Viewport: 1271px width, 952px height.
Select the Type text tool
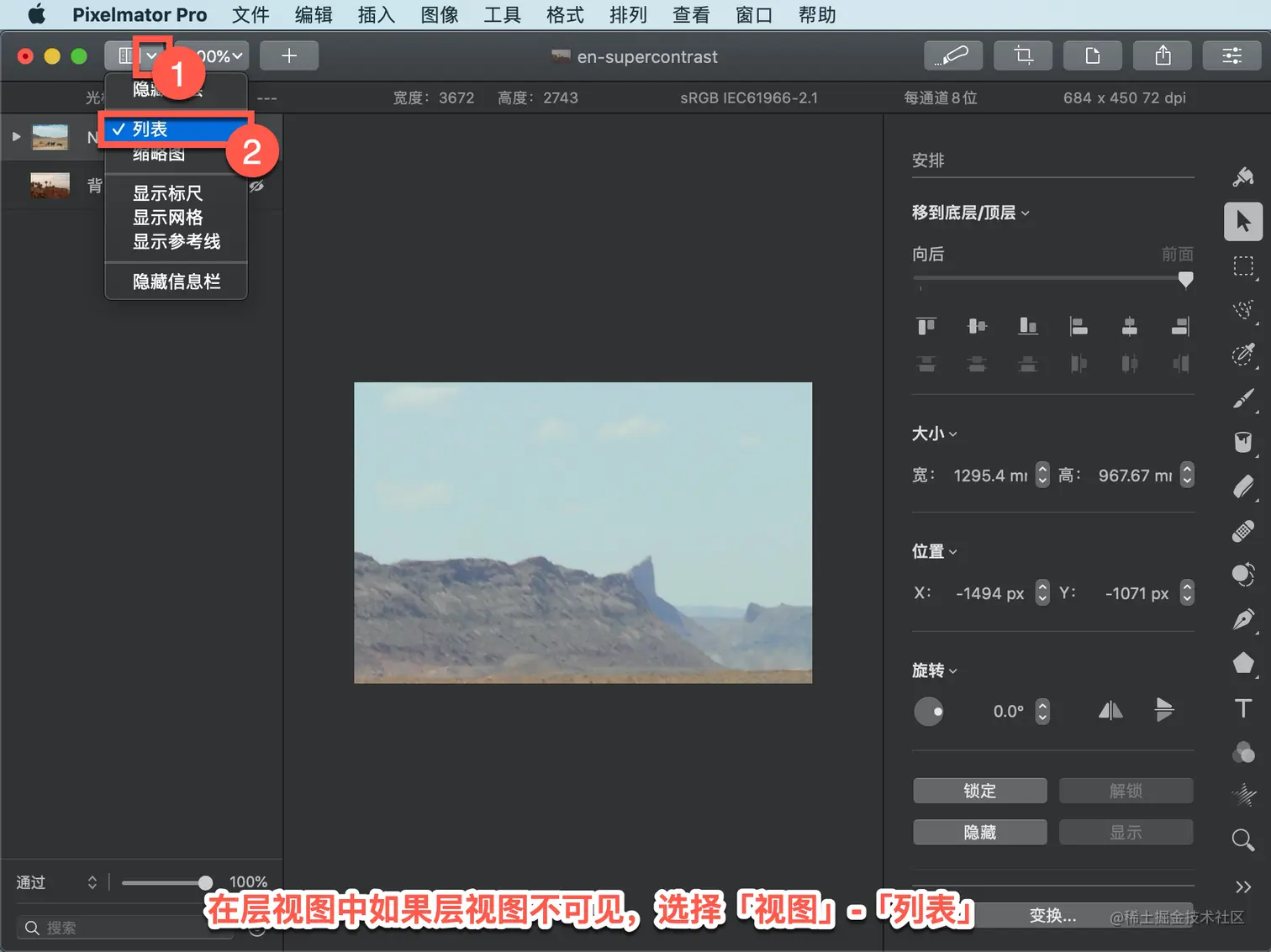1243,707
